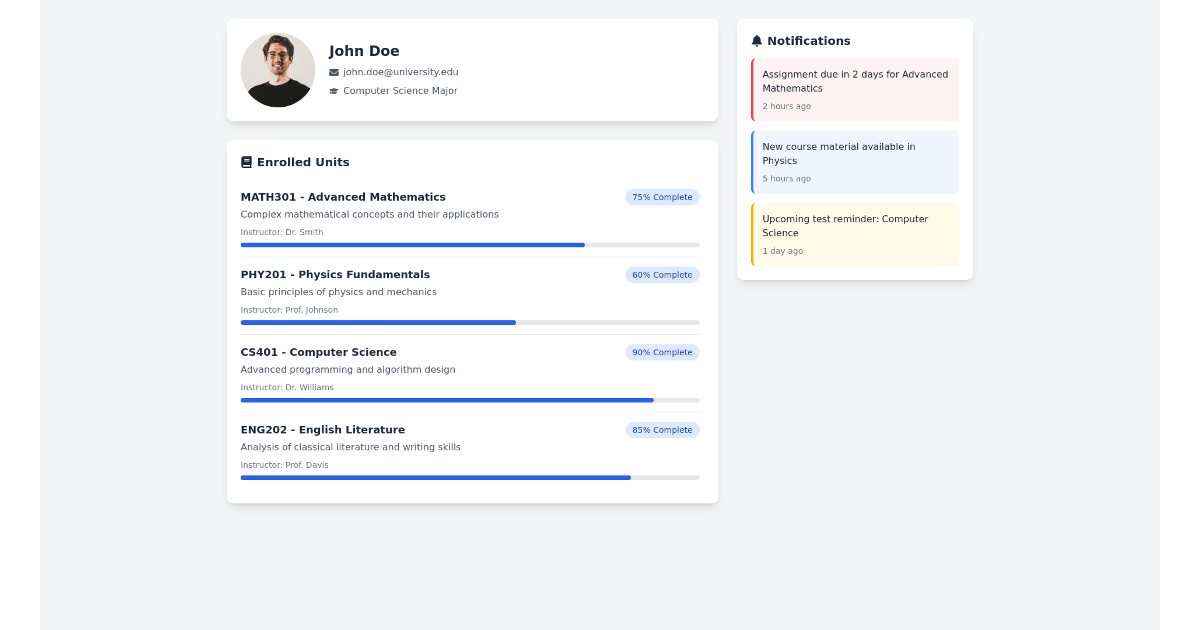
Task: Click the bell icon next to Notifications
Action: (x=757, y=40)
